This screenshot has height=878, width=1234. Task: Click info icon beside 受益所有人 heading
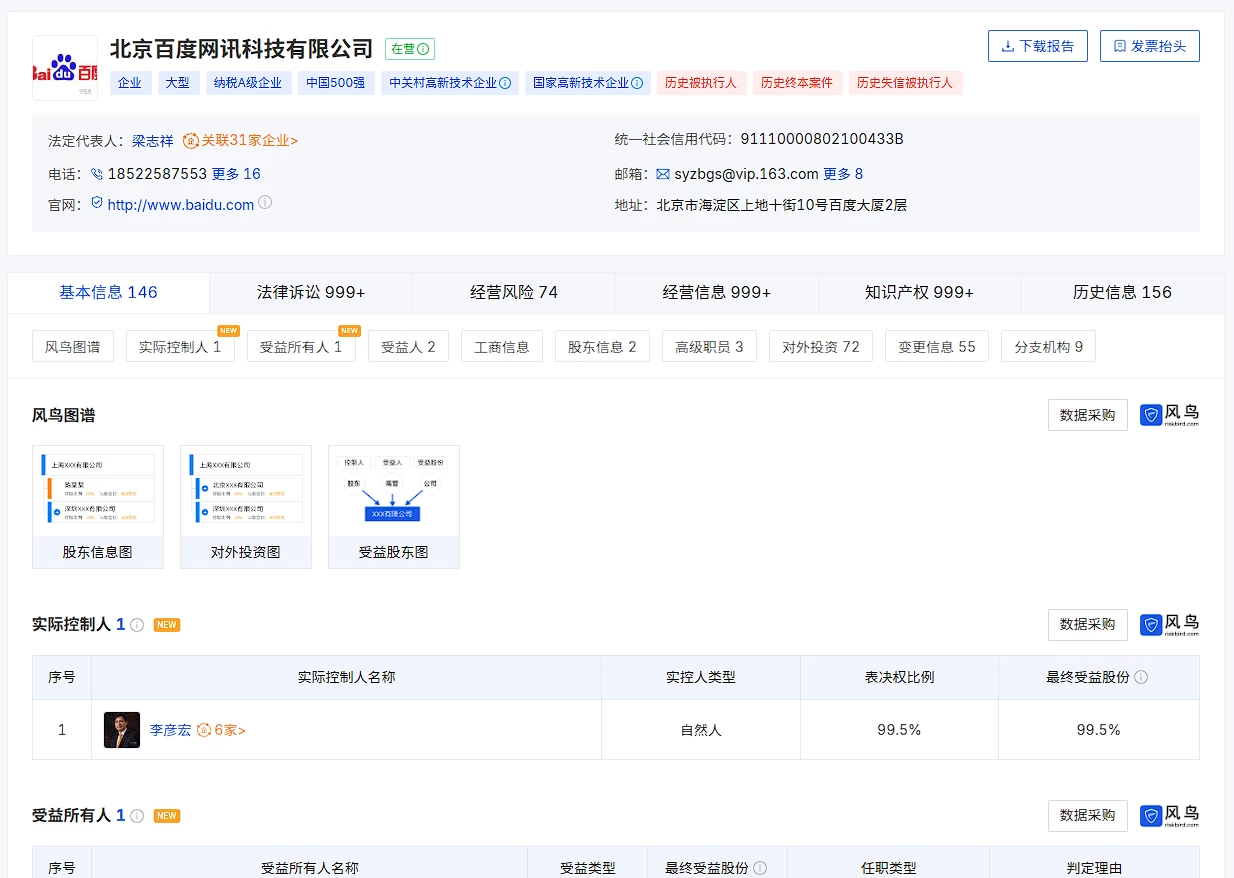point(137,816)
